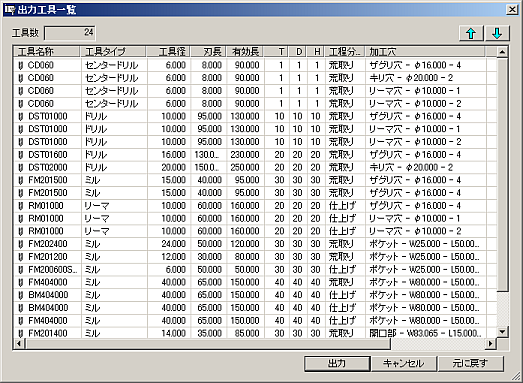This screenshot has height=383, width=523.
Task: Move selected tool up with cyan up arrow
Action: point(471,33)
